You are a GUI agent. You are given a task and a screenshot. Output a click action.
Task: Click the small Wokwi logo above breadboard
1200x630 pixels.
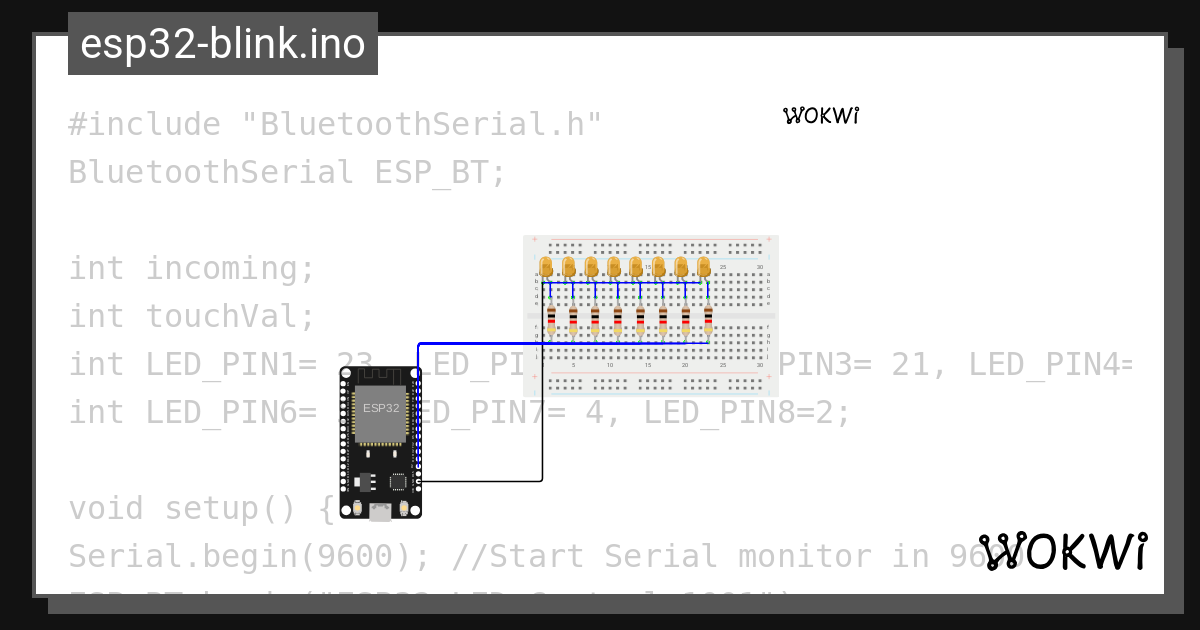[x=821, y=116]
